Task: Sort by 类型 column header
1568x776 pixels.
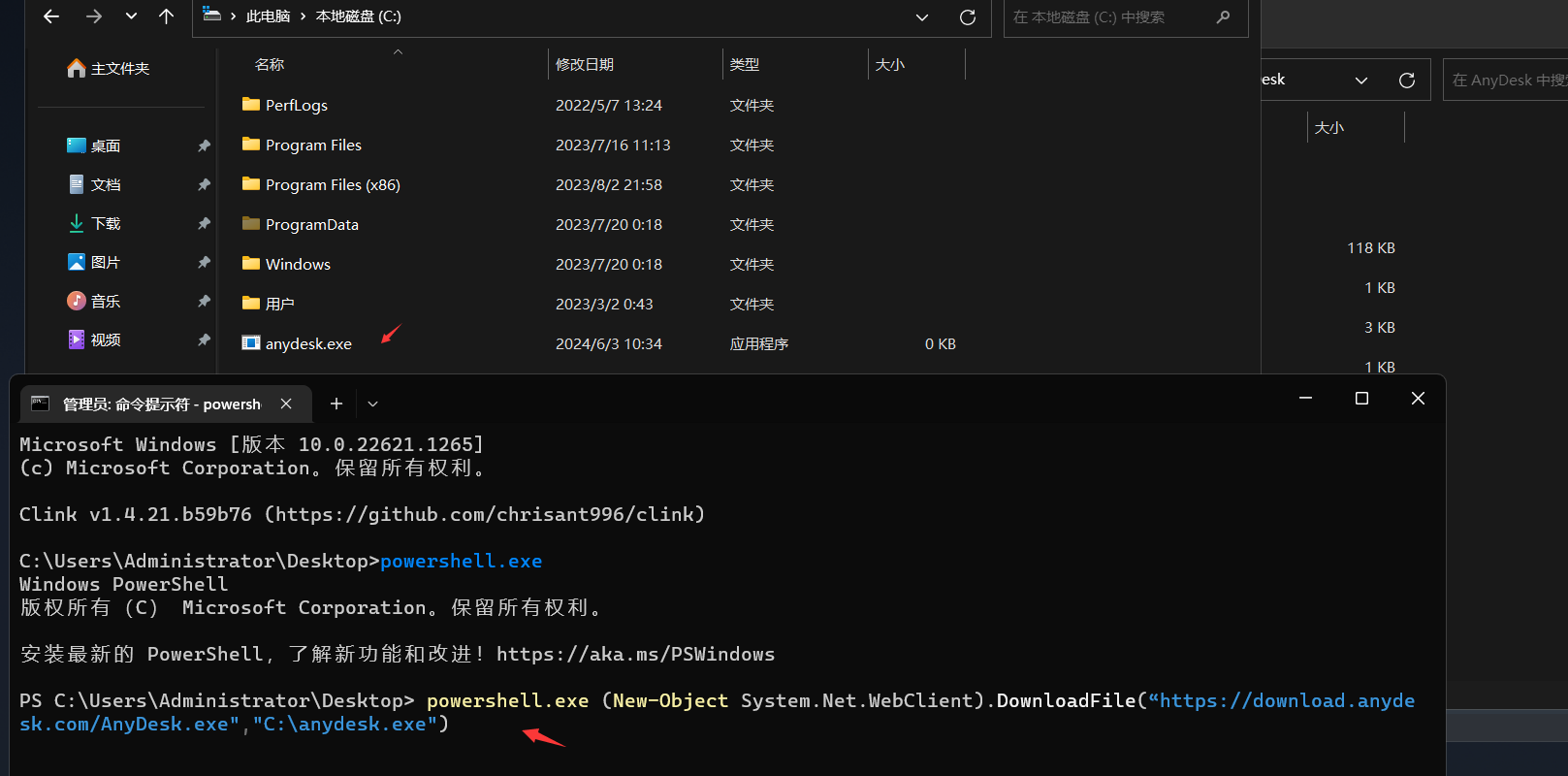Action: tap(745, 64)
